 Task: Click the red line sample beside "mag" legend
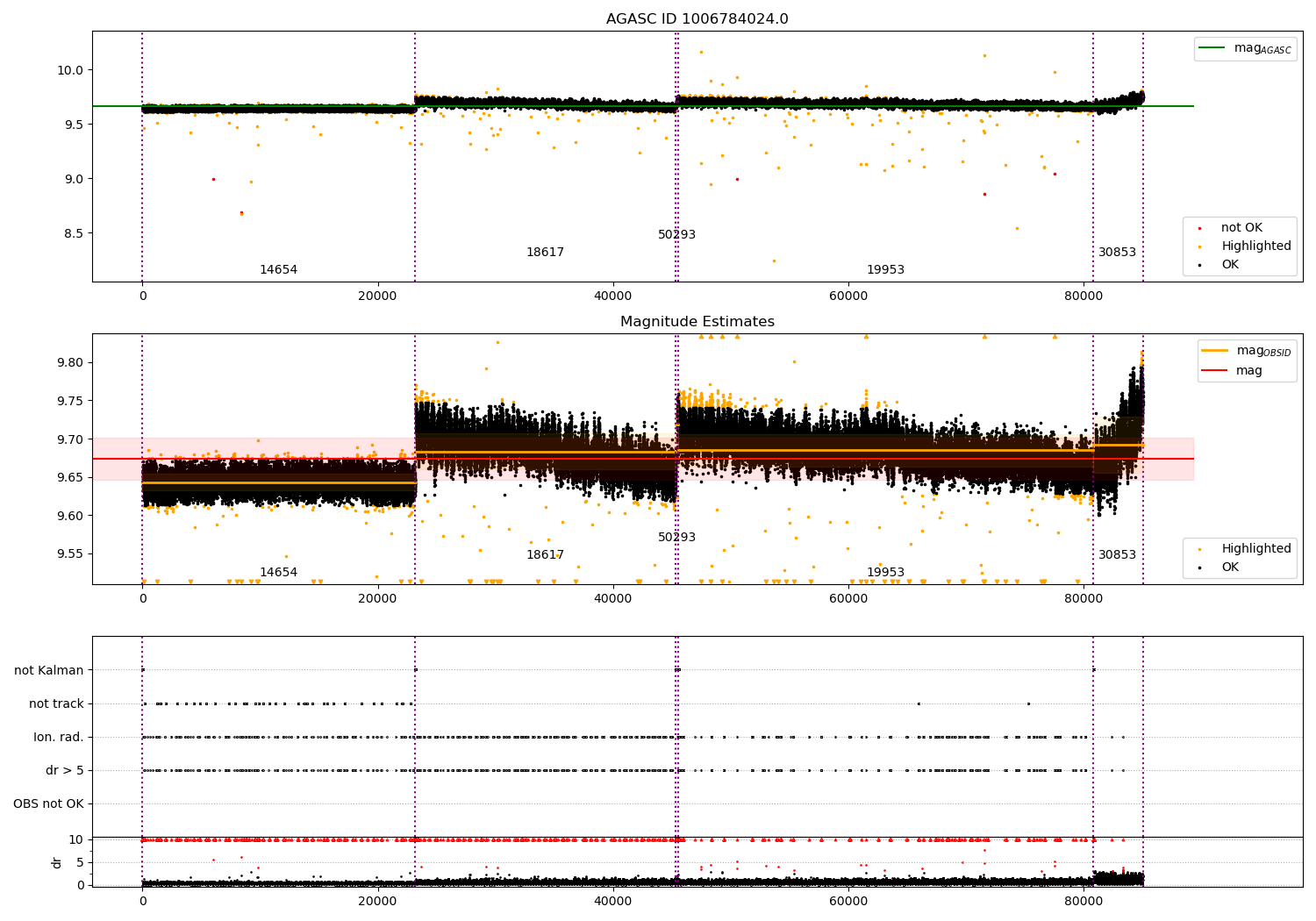[1215, 371]
